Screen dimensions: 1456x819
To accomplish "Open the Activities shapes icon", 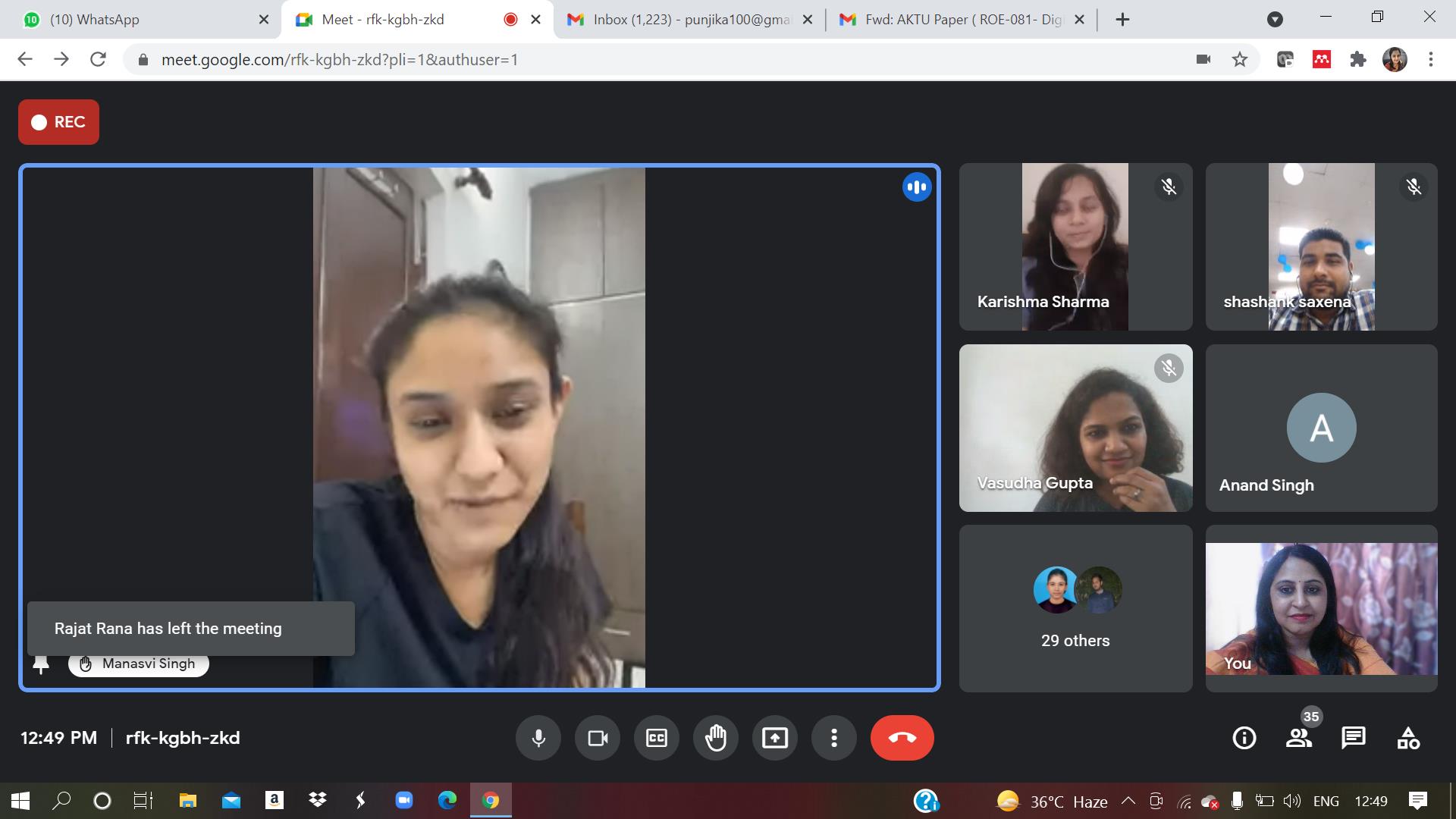I will (x=1408, y=738).
